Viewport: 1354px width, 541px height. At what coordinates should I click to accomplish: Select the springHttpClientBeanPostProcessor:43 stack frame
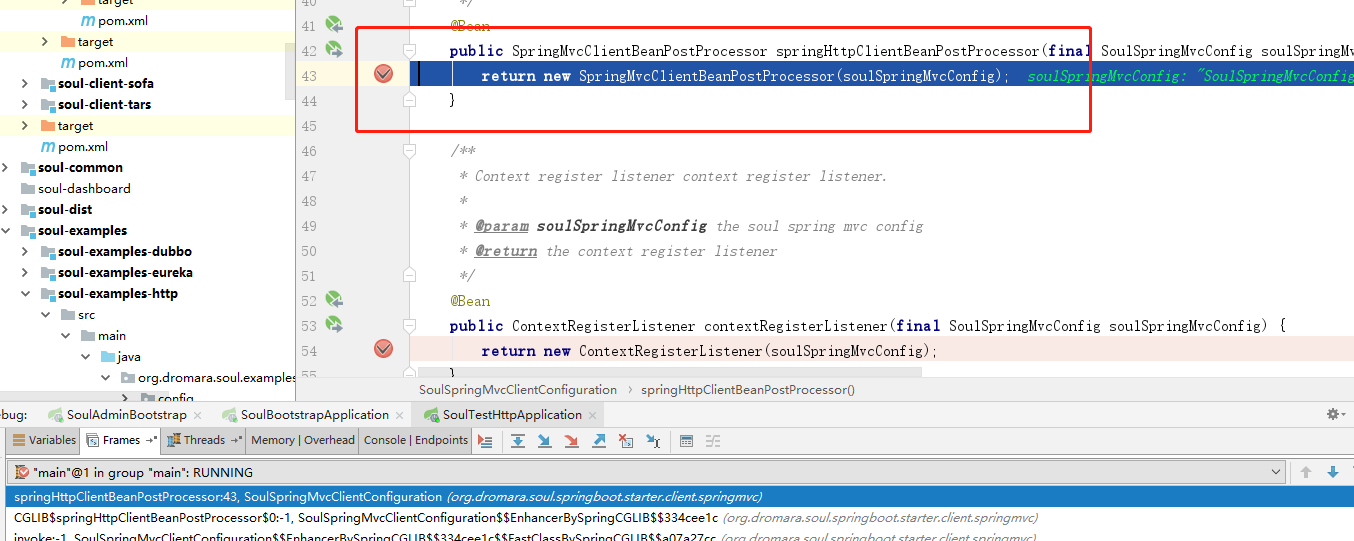point(677,497)
